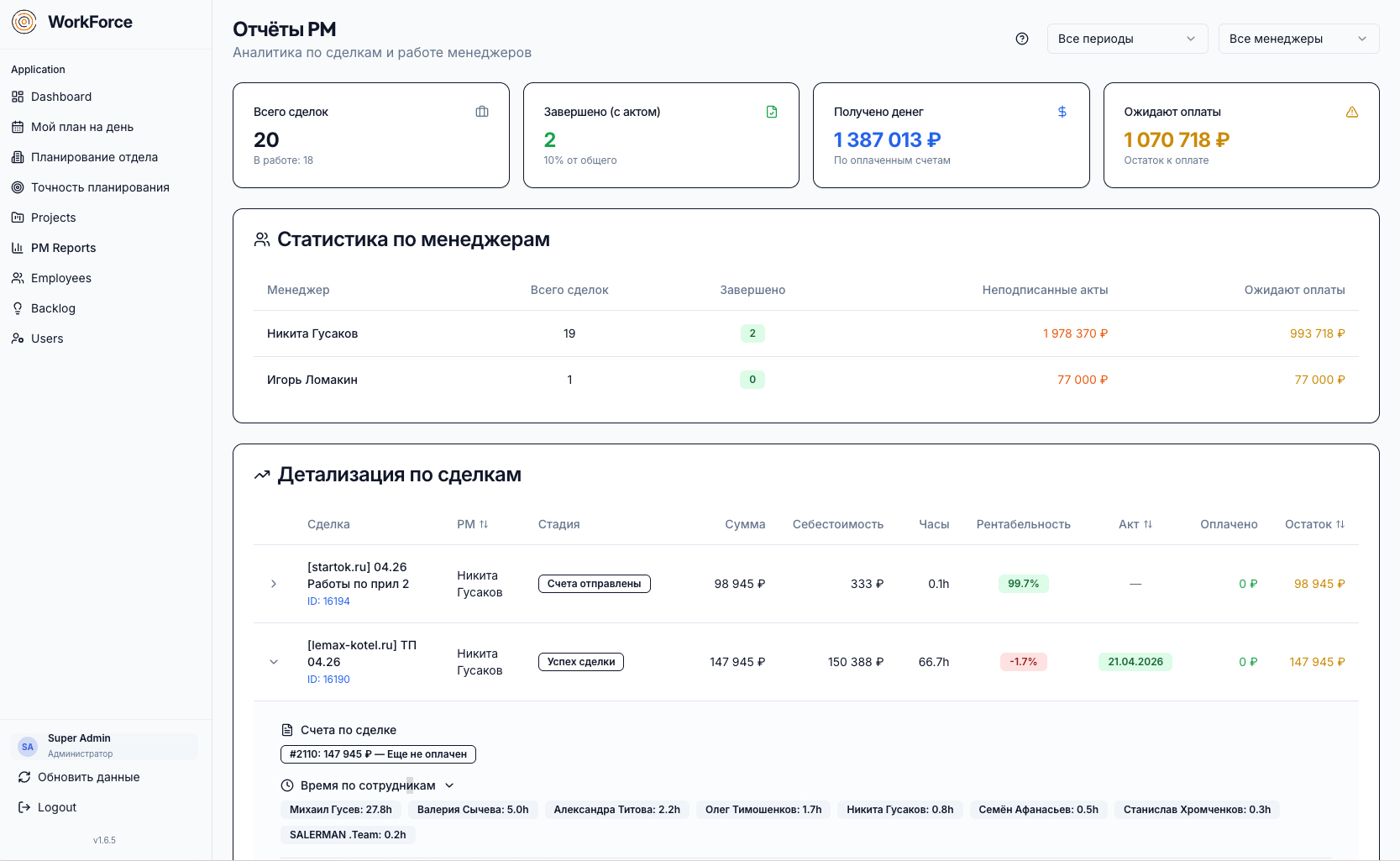This screenshot has height=861, width=1400.
Task: Click the warning triangle on Ожидают оплаты card
Action: click(x=1352, y=111)
